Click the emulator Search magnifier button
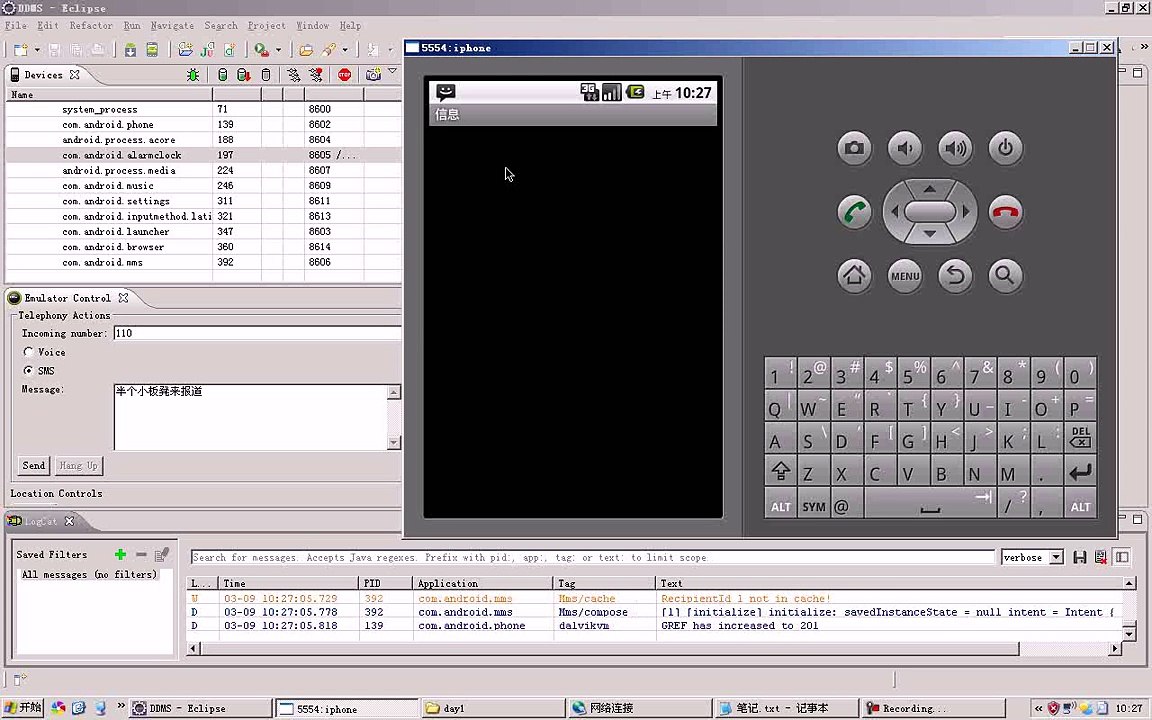The height and width of the screenshot is (720, 1152). 1005,276
